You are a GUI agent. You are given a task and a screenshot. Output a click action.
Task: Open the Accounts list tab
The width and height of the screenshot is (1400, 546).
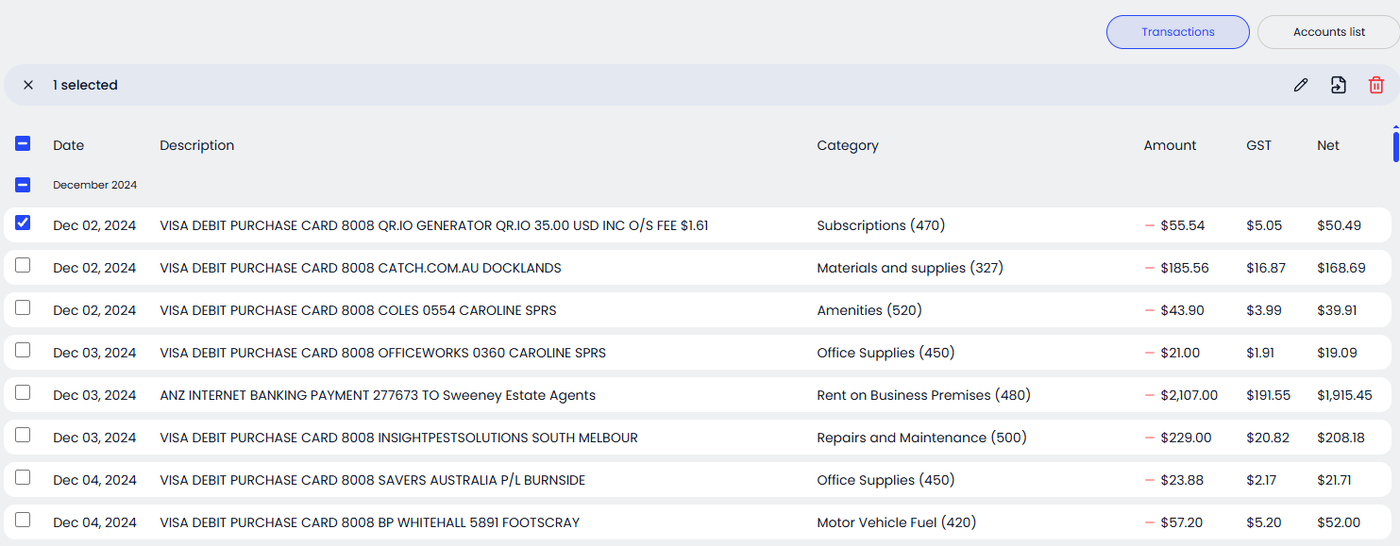pyautogui.click(x=1328, y=32)
